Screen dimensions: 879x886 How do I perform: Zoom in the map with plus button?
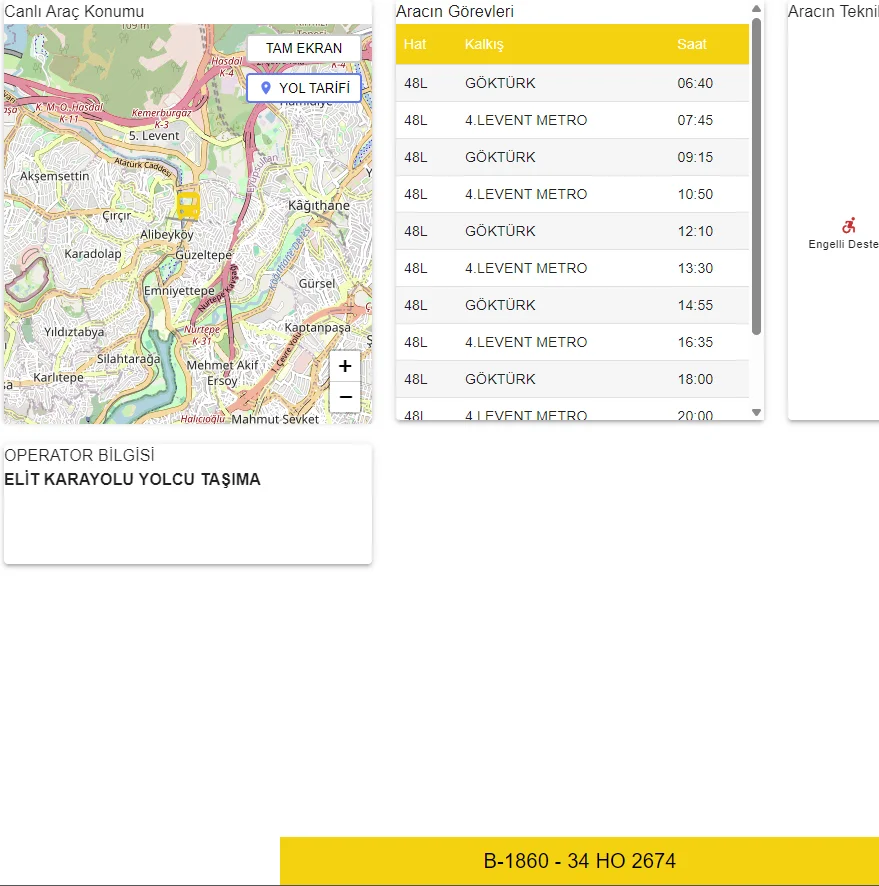pos(345,366)
